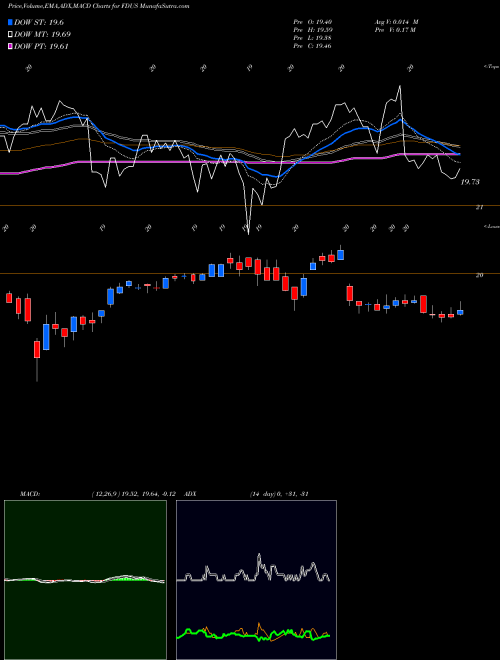This screenshot has height=660, width=500.
Task: Open the dark blue ADX indicator panel
Action: pos(256,580)
